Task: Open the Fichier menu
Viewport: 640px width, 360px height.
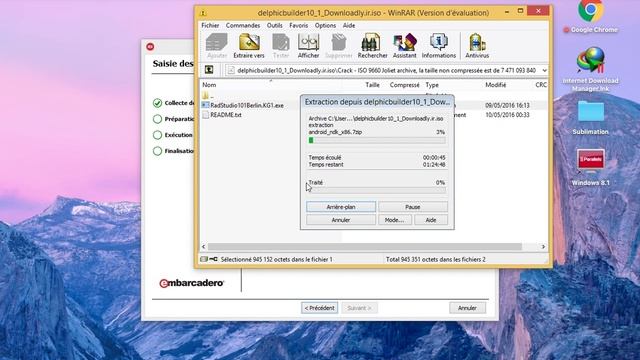Action: coord(210,25)
